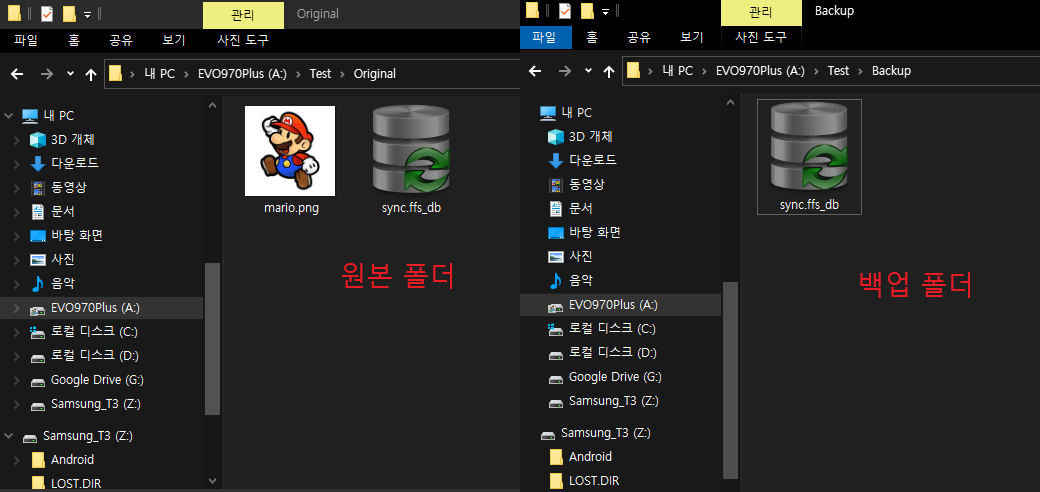The height and width of the screenshot is (492, 1040).
Task: Go back in Backup window
Action: pyautogui.click(x=535, y=71)
